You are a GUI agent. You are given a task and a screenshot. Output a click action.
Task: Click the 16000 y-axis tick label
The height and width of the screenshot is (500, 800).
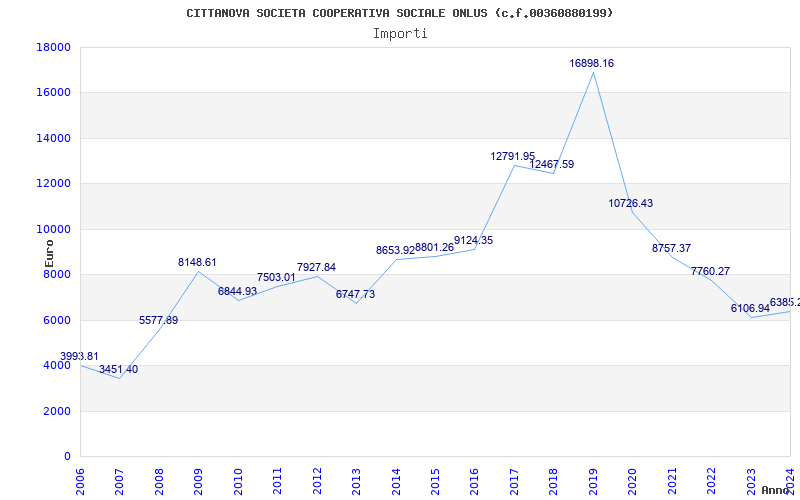point(54,93)
